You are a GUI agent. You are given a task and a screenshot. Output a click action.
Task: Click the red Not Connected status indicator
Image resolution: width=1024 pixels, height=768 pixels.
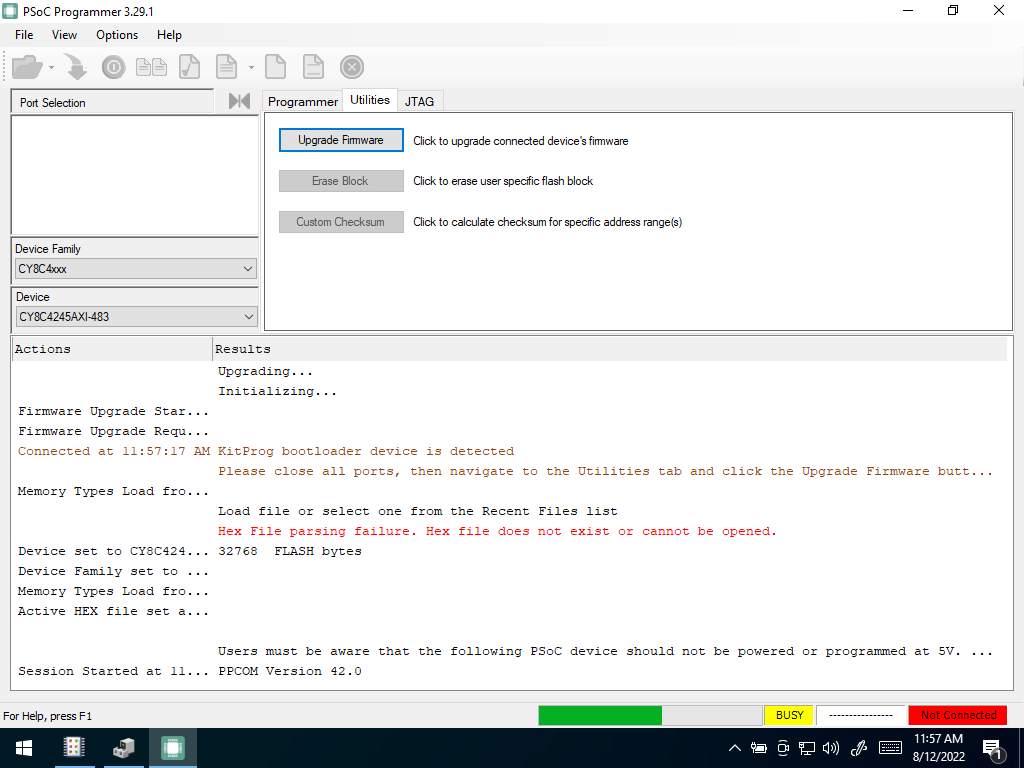958,715
